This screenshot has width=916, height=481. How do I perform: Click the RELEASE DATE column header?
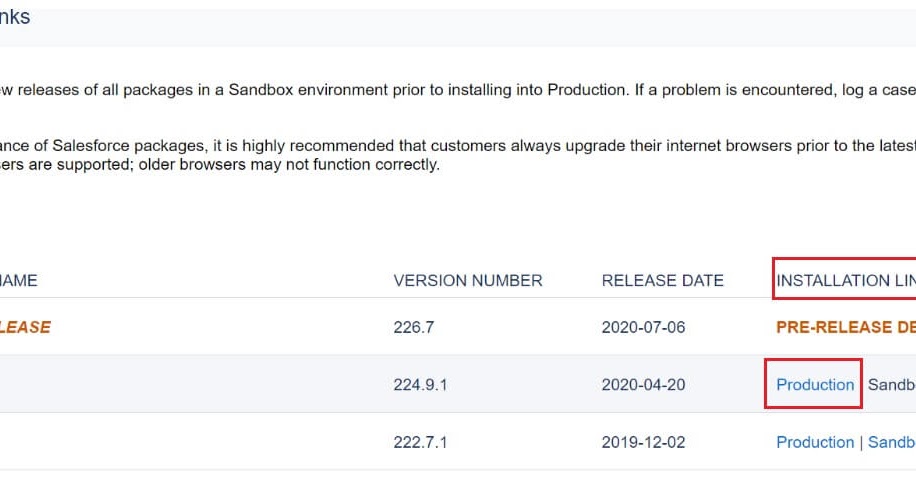pyautogui.click(x=662, y=281)
